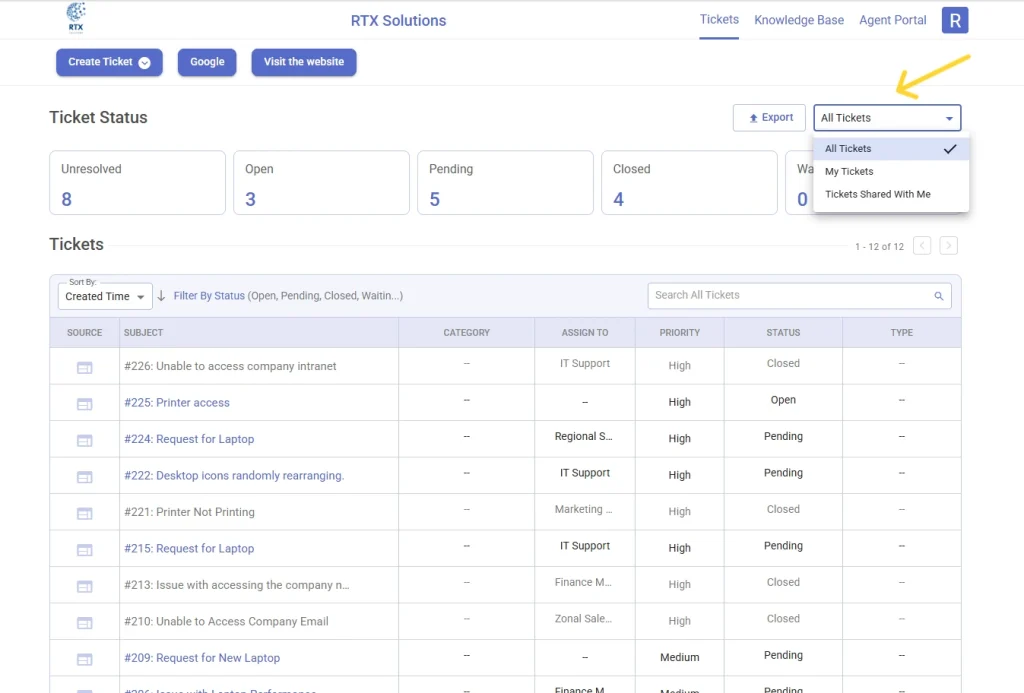Open the Created Time sort dropdown
This screenshot has height=693, width=1024.
tap(104, 297)
